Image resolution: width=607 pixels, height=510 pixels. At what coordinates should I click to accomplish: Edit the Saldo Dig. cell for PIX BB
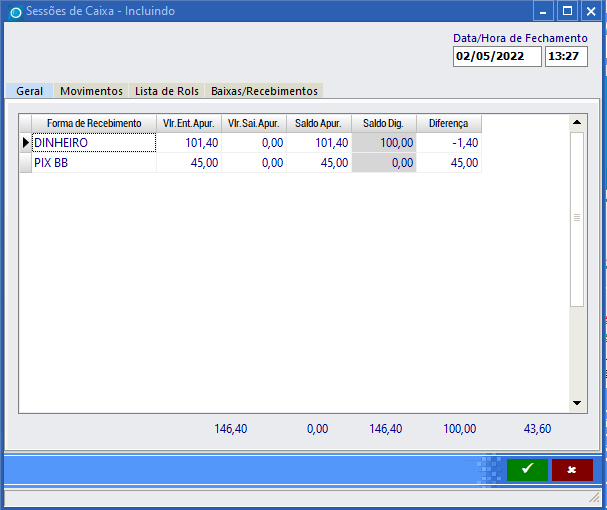coord(384,163)
